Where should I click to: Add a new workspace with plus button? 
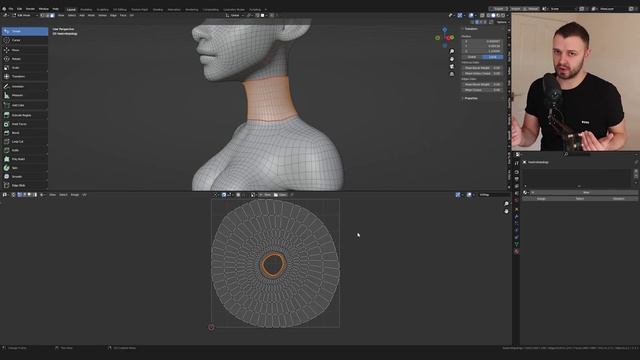click(x=266, y=9)
